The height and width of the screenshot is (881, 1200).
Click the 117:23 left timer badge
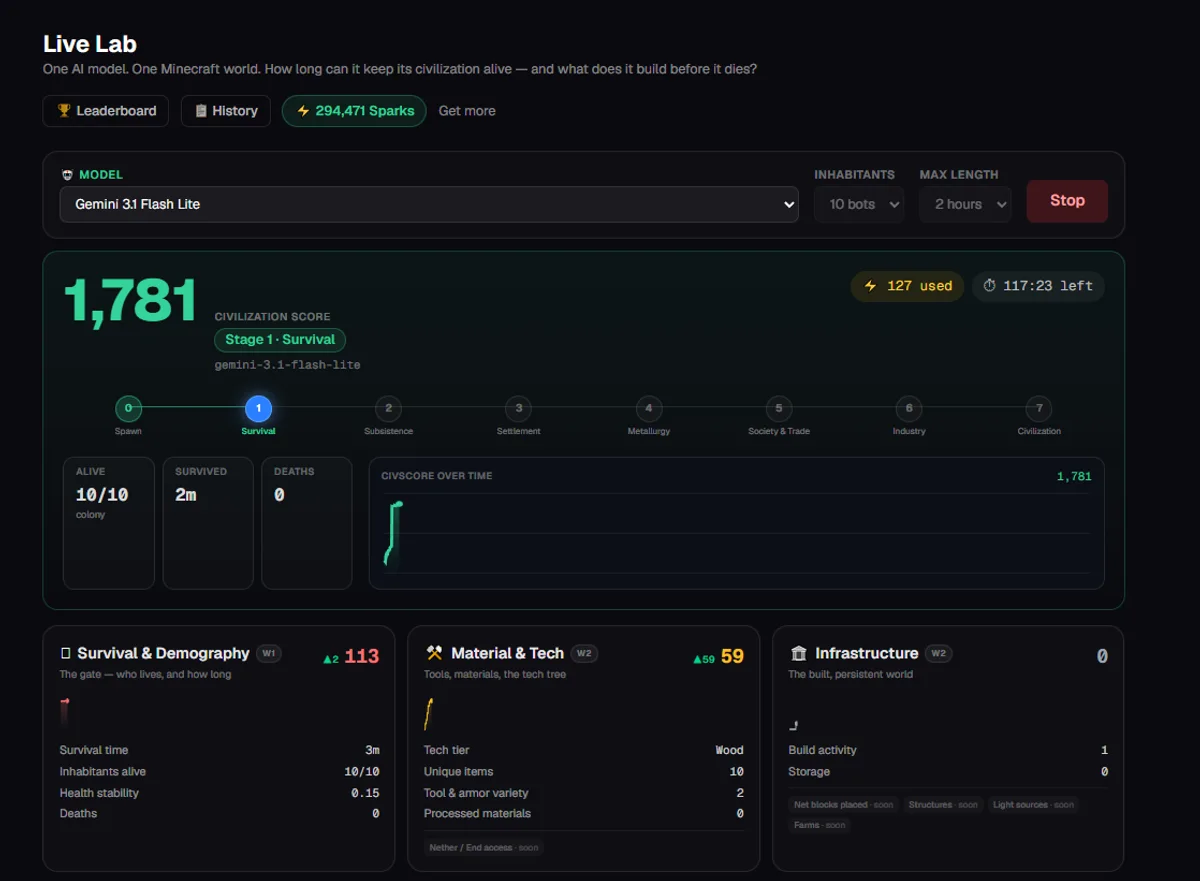point(1038,286)
